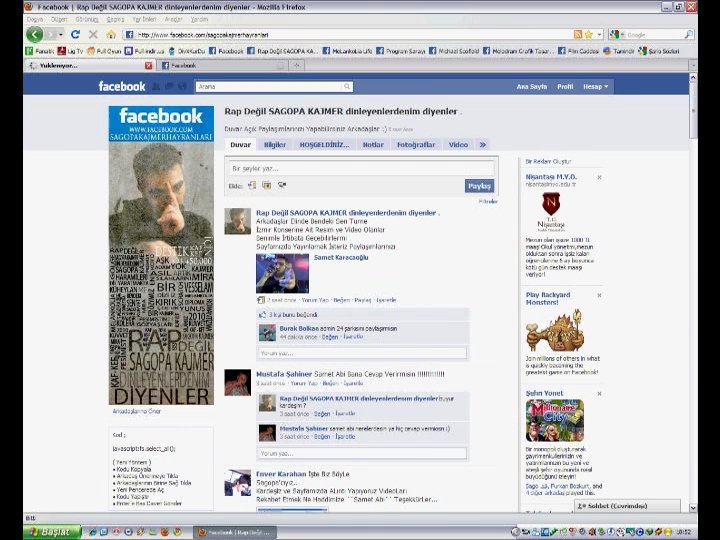Open the RSS feed icon in address bar
The image size is (720, 540).
[578, 34]
